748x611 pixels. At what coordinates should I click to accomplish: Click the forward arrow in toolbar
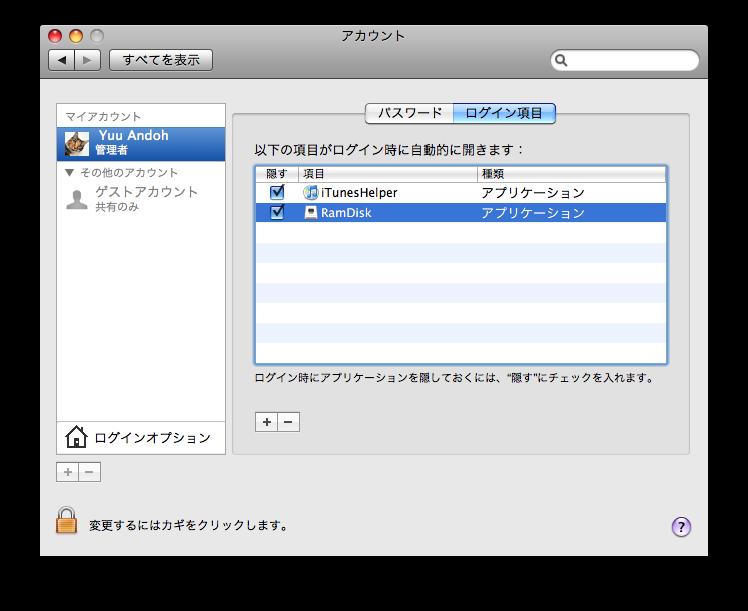click(87, 60)
